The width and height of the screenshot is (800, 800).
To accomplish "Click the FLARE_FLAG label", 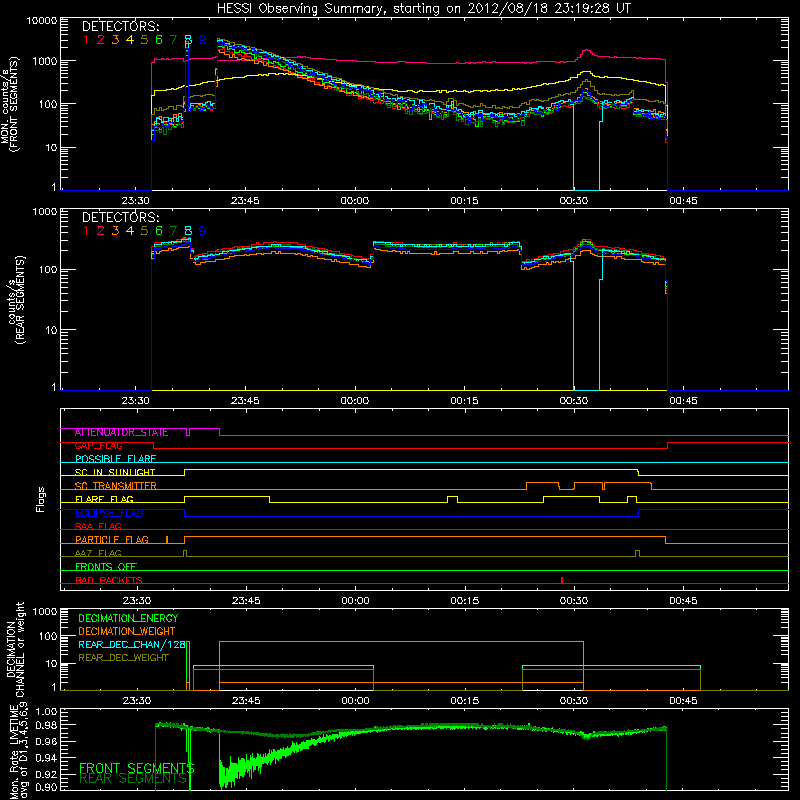I will [x=104, y=499].
